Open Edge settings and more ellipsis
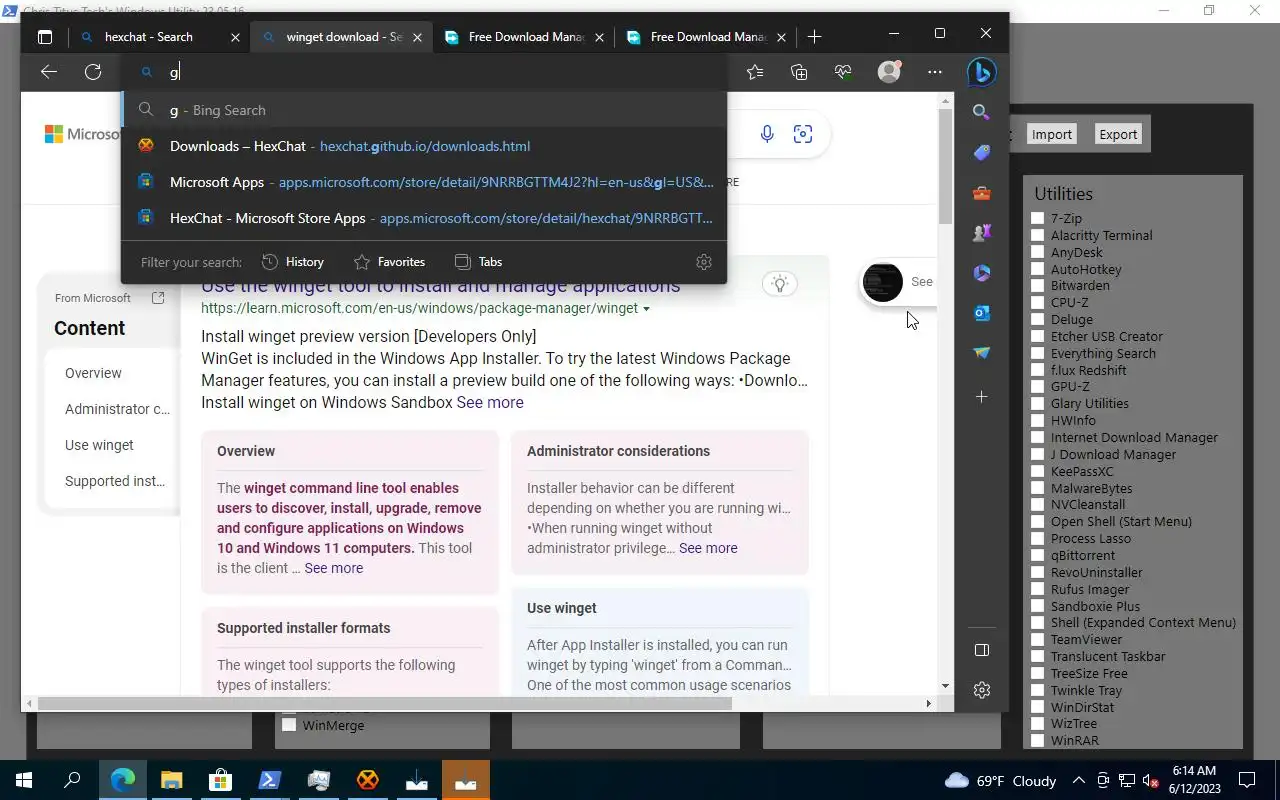The height and width of the screenshot is (800, 1280). click(935, 72)
